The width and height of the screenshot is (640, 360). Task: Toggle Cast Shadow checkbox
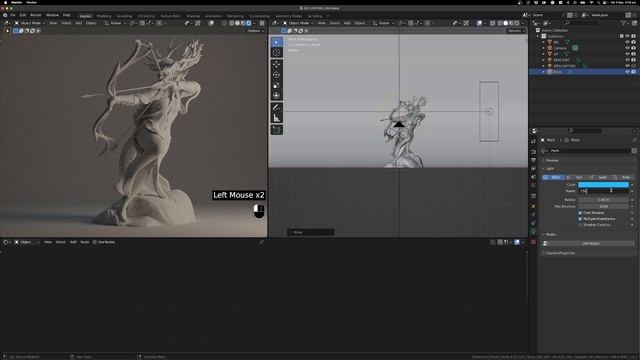580,213
